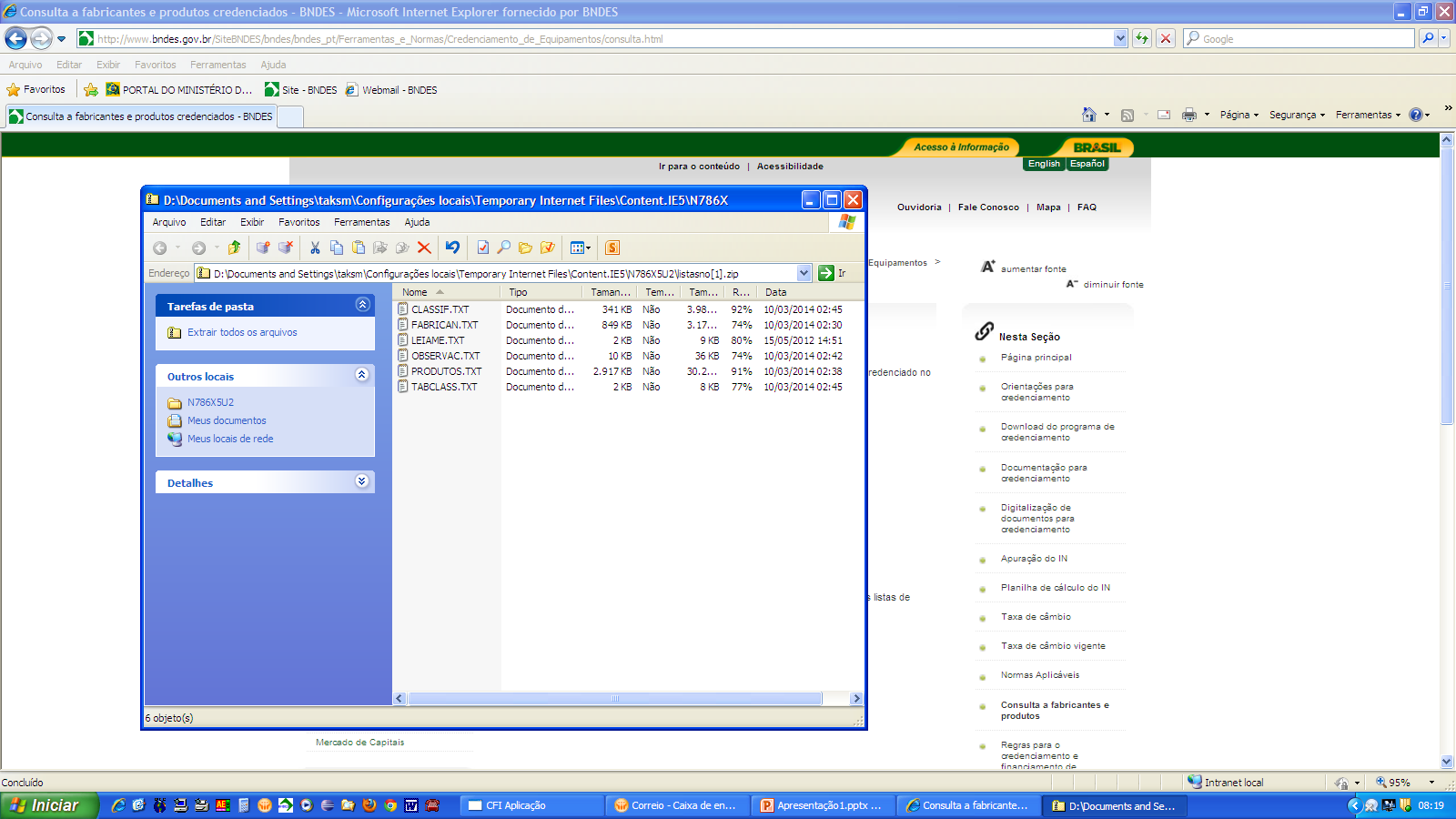Switch to Apresentação1.pptx taskbar button
This screenshot has height=819, width=1456.
[x=824, y=805]
